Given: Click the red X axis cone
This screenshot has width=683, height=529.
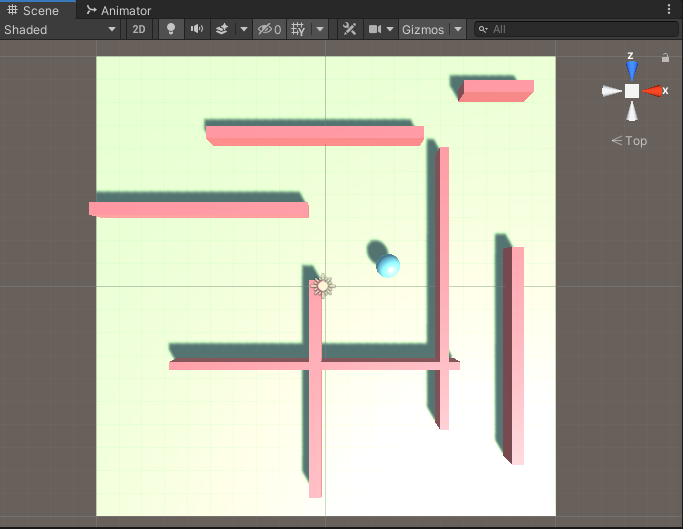Looking at the screenshot, I should (x=652, y=91).
